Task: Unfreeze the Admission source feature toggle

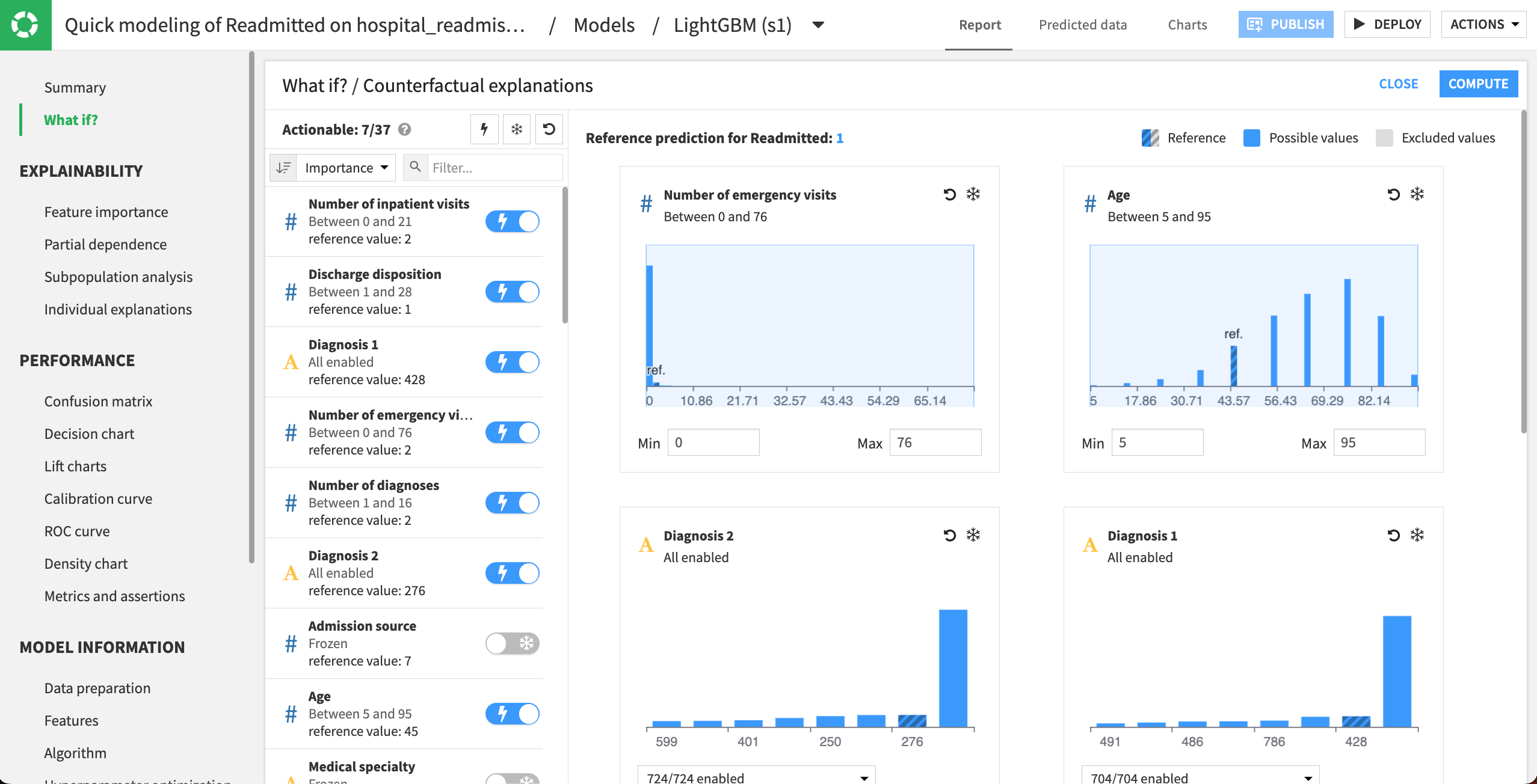Action: coord(513,643)
